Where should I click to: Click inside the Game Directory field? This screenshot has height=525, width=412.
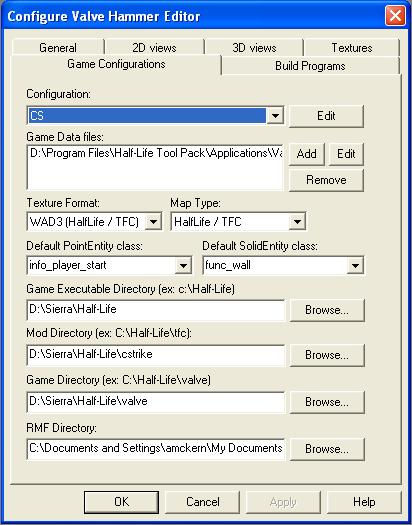pos(156,401)
